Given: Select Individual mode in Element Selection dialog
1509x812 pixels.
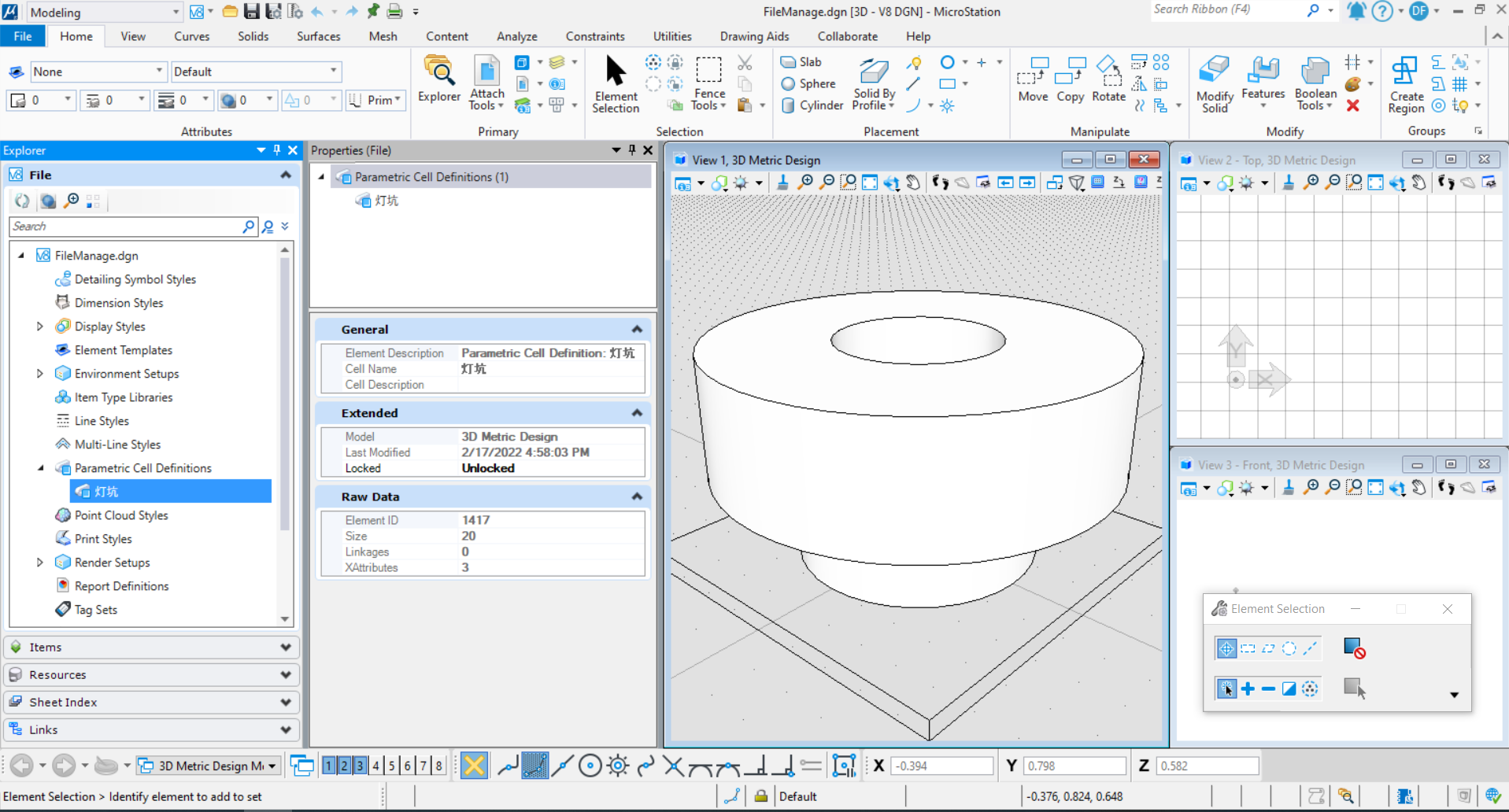Looking at the screenshot, I should [x=1226, y=648].
